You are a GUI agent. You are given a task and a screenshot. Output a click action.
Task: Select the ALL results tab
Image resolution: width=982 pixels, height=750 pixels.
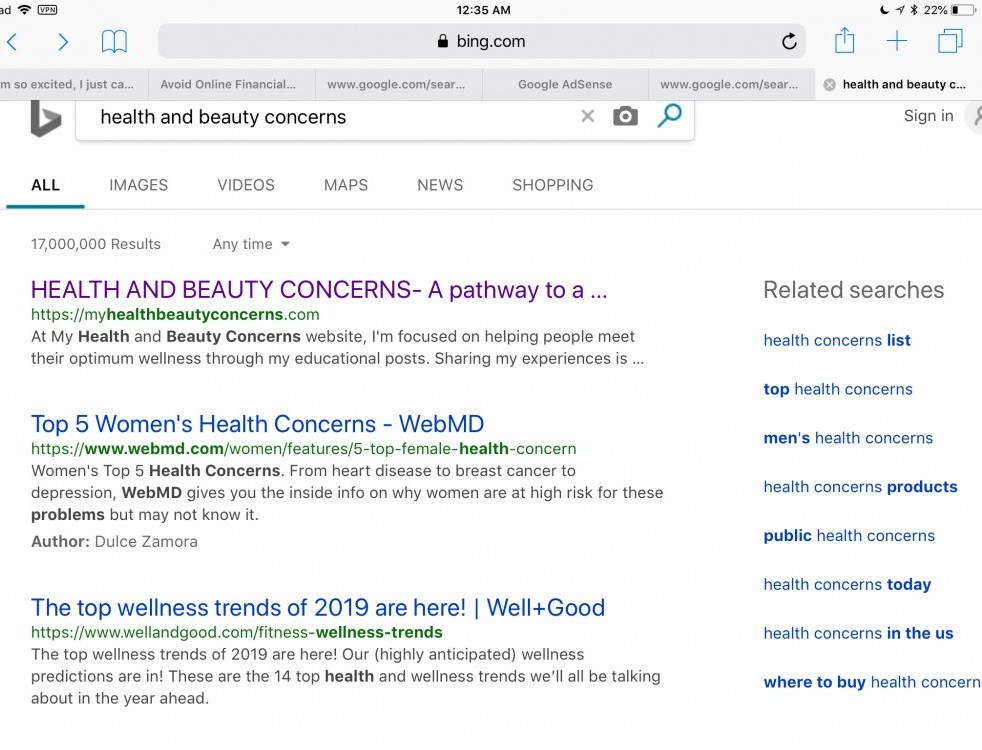(x=46, y=185)
